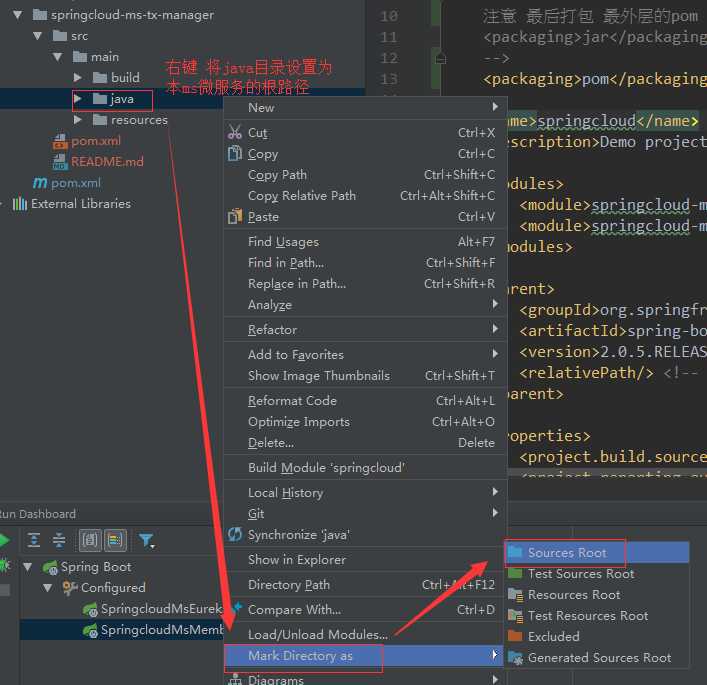
Task: Click the SpringcloudMsEurek run configuration icon
Action: coord(90,609)
